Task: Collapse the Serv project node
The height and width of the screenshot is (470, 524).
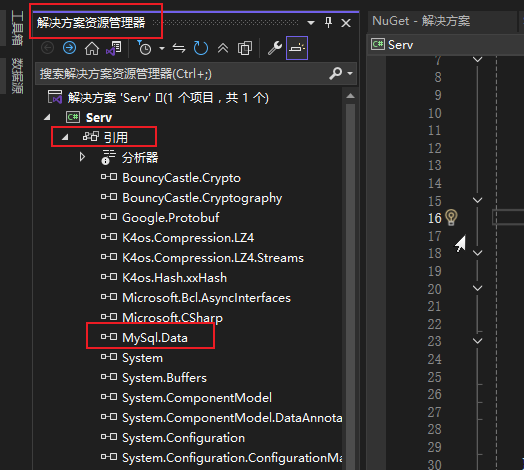Action: [x=47, y=117]
